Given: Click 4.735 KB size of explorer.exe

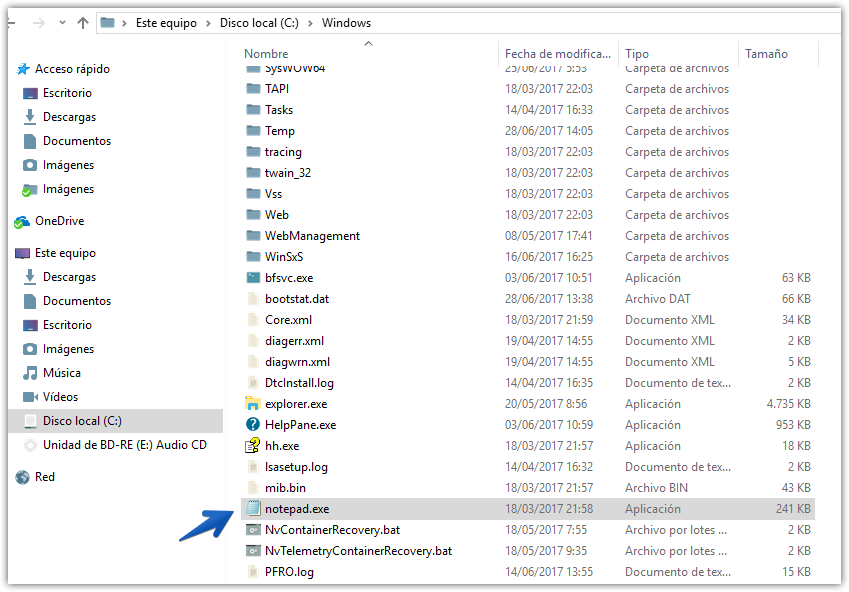Looking at the screenshot, I should pos(788,404).
